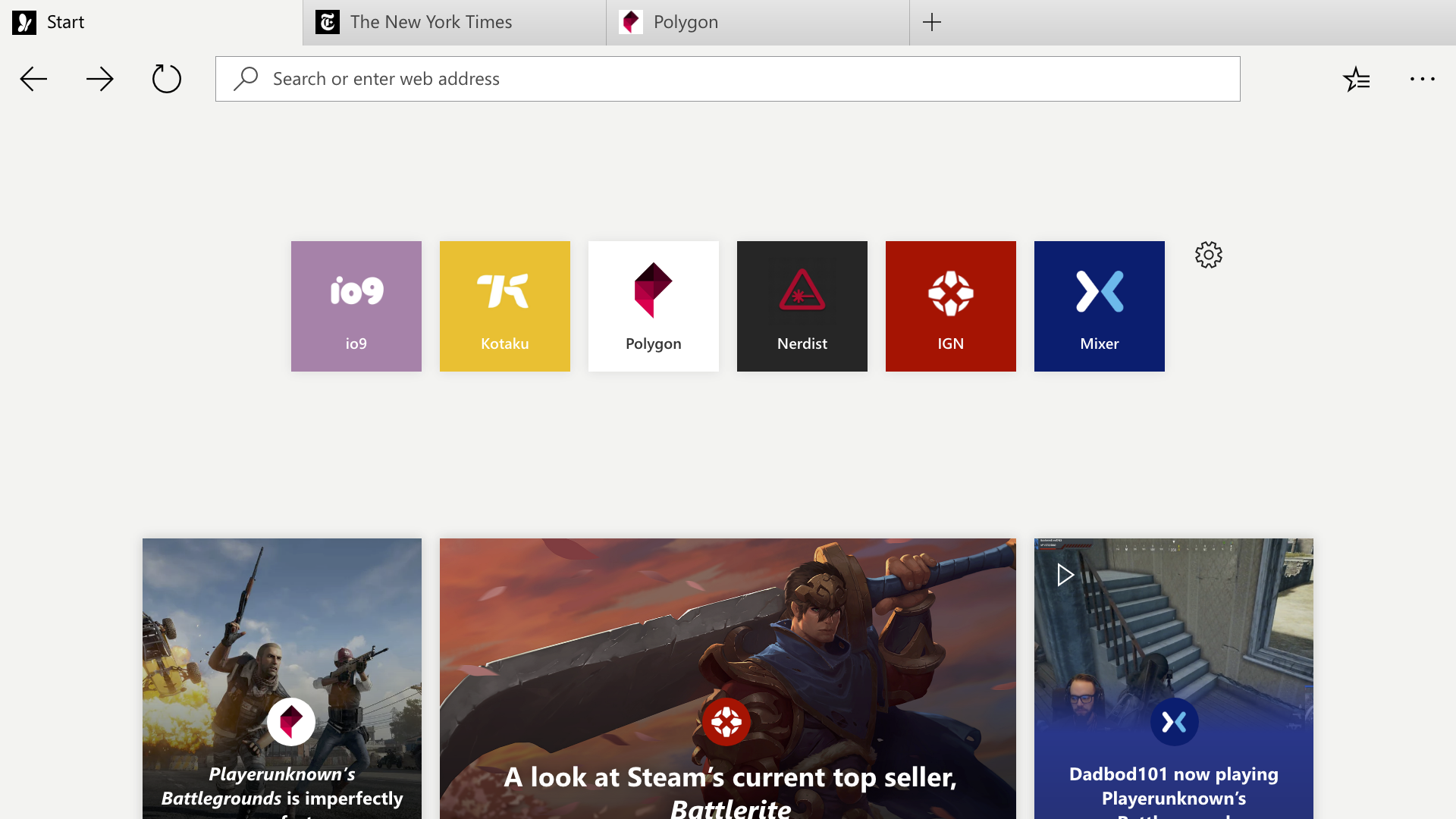Open a new tab with plus button
The height and width of the screenshot is (819, 1456).
click(x=932, y=22)
